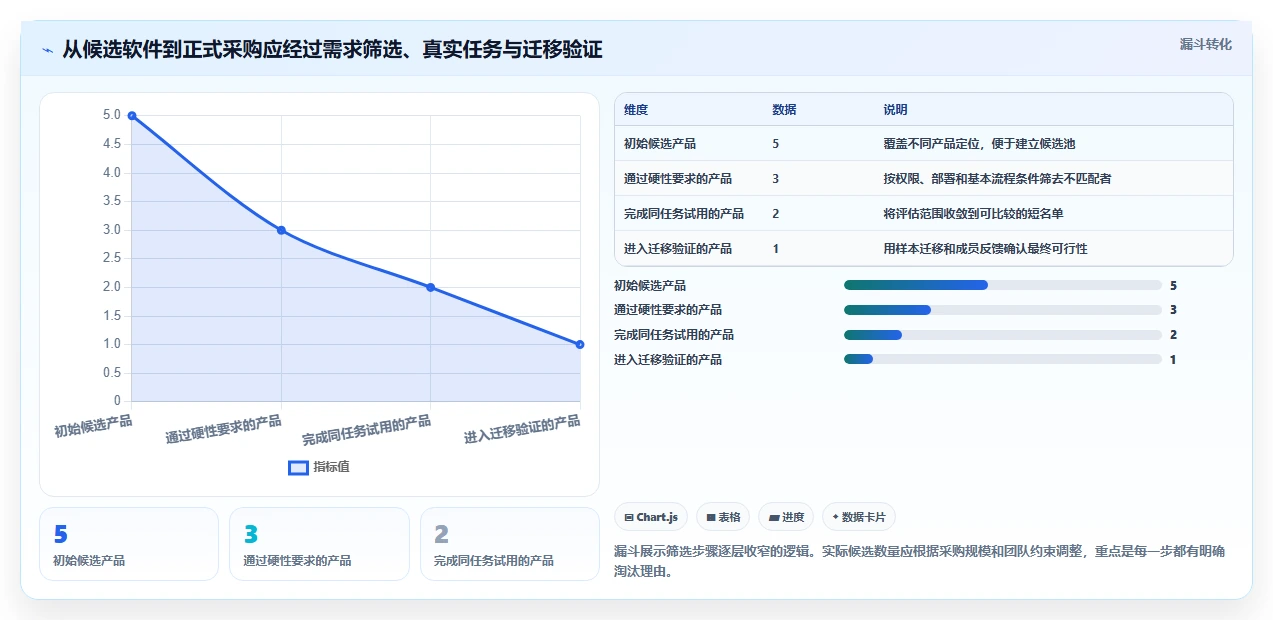Click 覆盖不同产品定位，便于建立候选池 cell
Viewport: 1273px width, 620px height.
pos(979,144)
